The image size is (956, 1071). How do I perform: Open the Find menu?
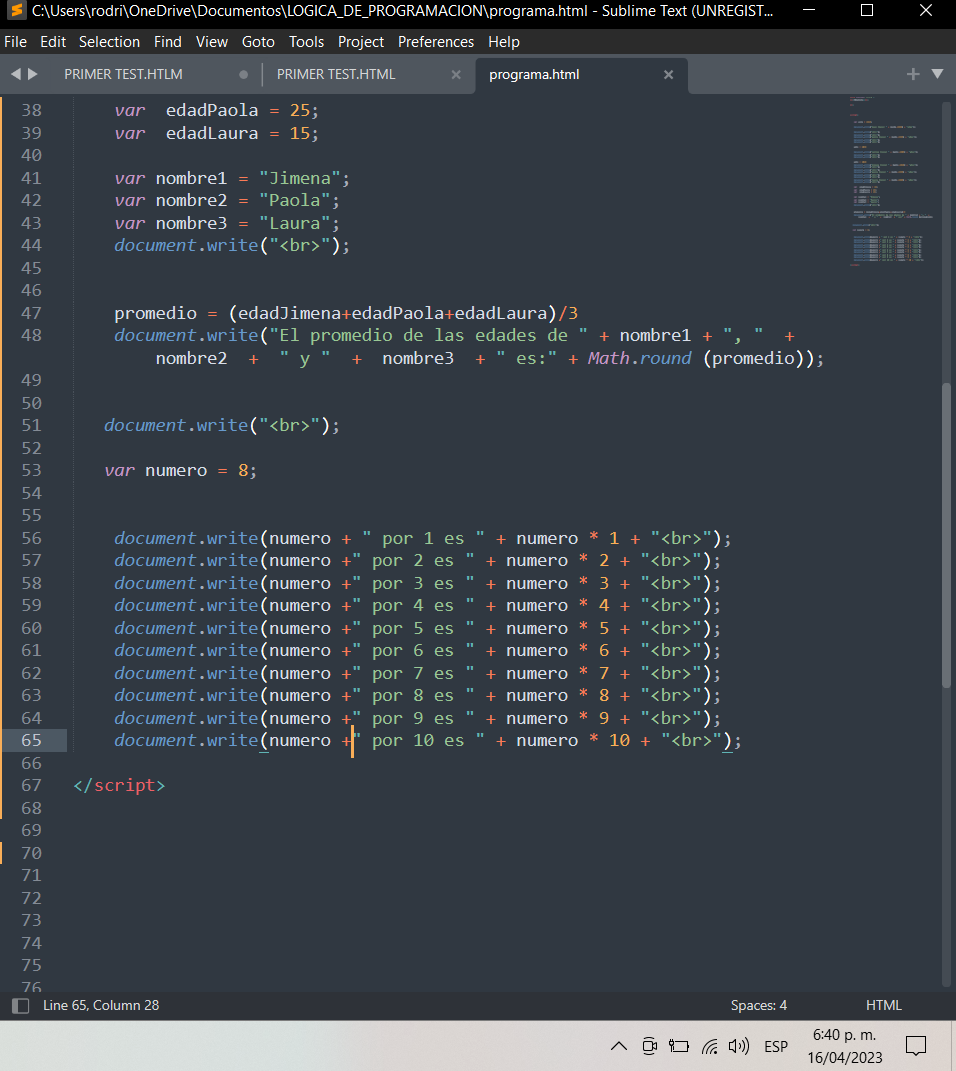167,42
